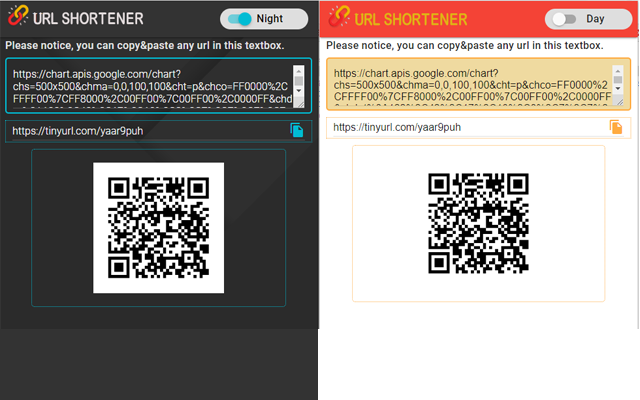Click scroll-down arrow in light URL textbox

pos(618,89)
